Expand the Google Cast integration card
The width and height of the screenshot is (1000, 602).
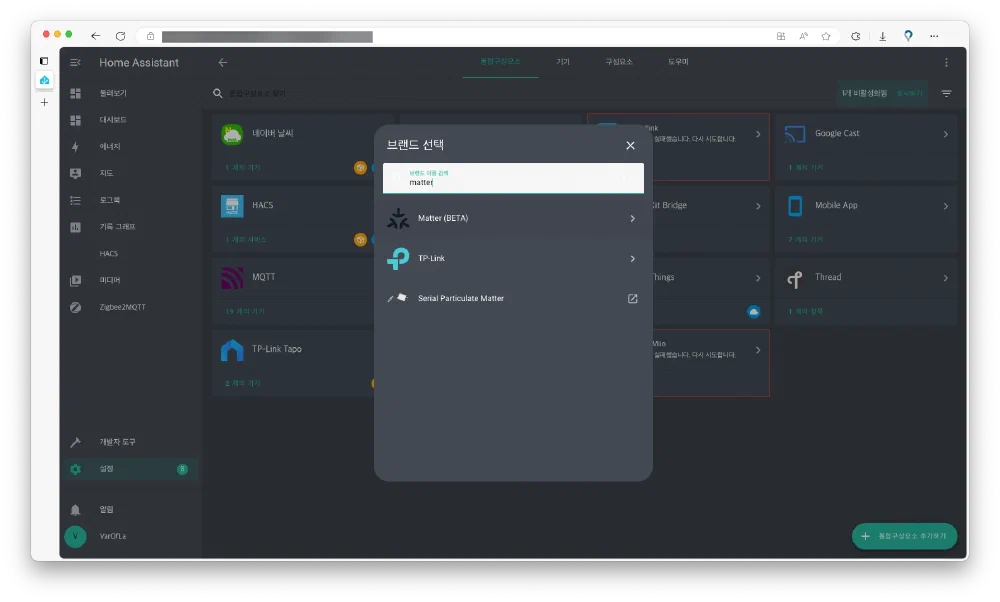tap(945, 134)
